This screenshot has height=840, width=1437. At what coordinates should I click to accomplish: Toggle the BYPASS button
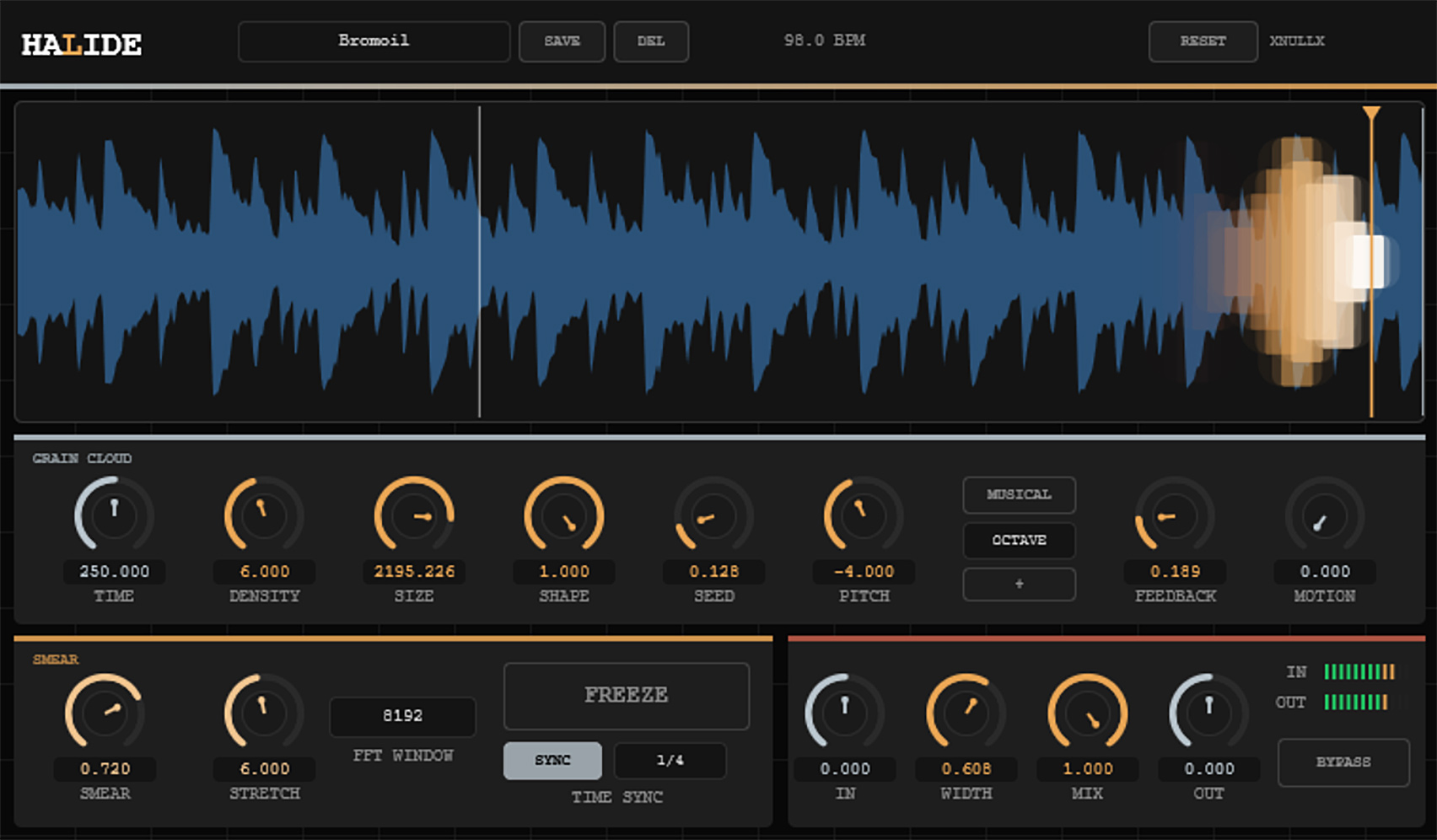(x=1343, y=762)
